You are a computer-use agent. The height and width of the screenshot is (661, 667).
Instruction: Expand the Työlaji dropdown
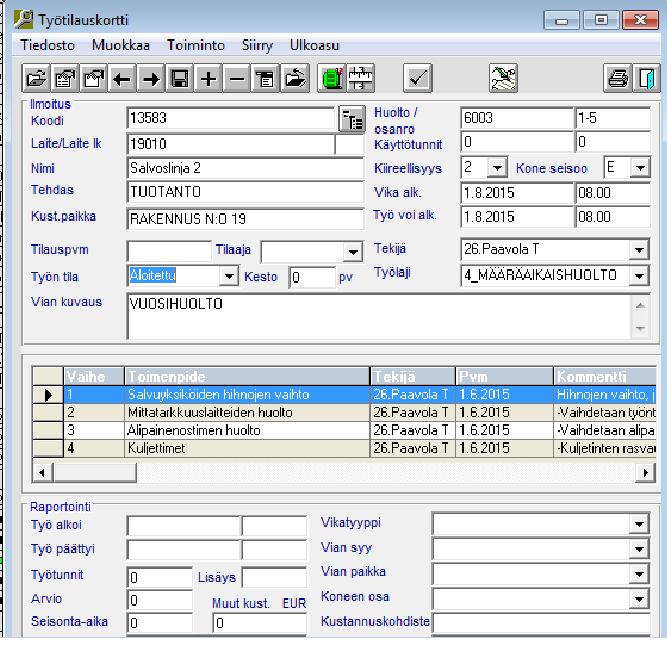(x=639, y=276)
